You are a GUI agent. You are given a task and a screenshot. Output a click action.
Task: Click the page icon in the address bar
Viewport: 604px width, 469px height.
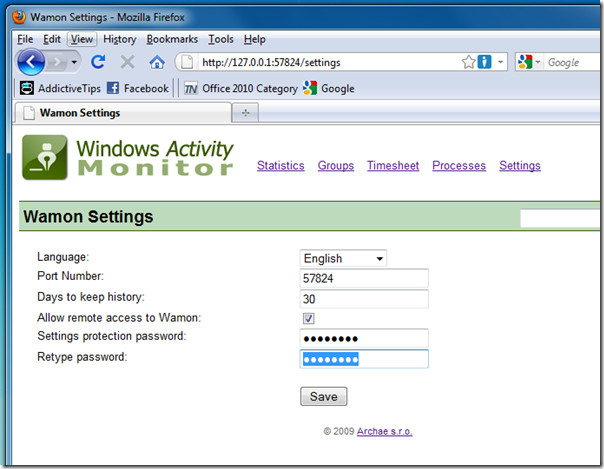[187, 62]
